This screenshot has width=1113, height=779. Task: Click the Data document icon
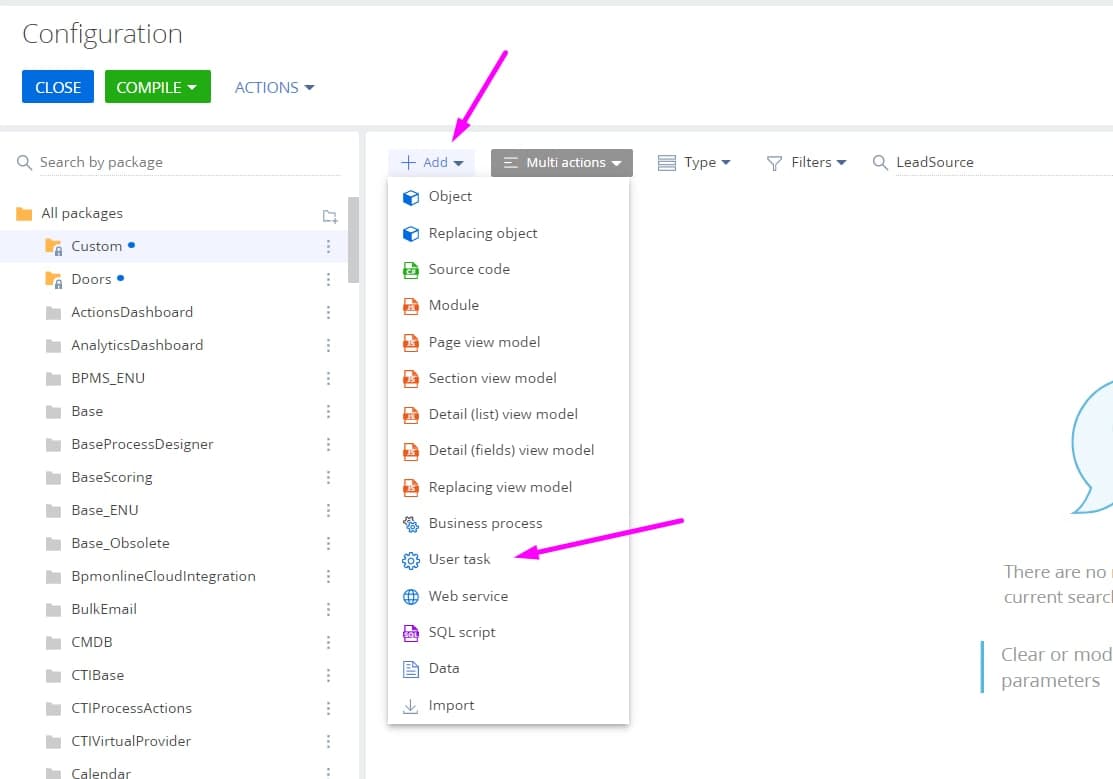(x=410, y=669)
